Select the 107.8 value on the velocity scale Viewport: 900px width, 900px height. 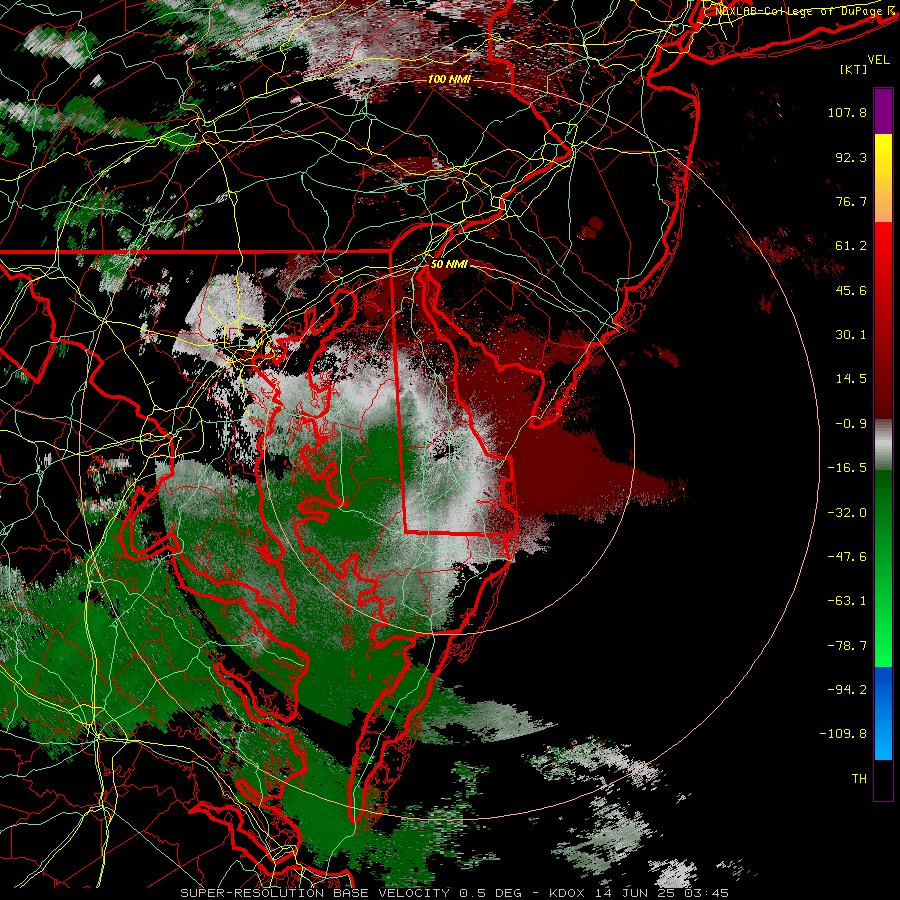(847, 112)
